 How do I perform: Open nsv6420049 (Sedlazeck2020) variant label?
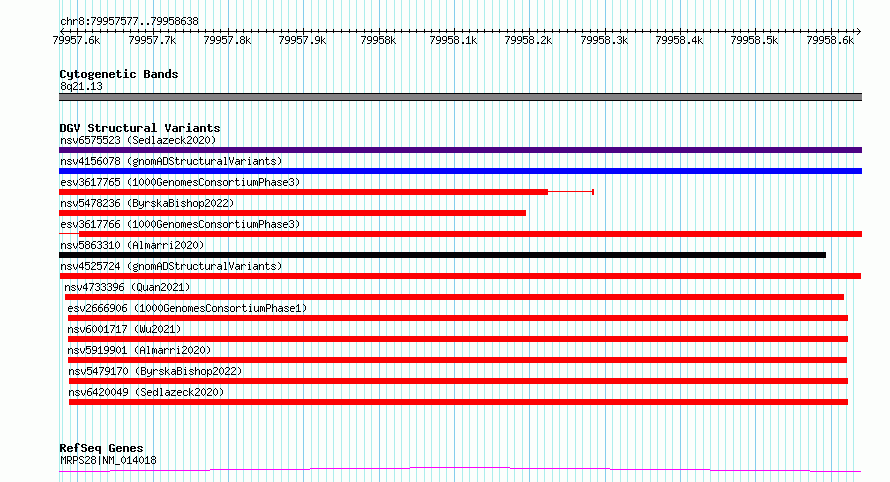click(x=146, y=392)
